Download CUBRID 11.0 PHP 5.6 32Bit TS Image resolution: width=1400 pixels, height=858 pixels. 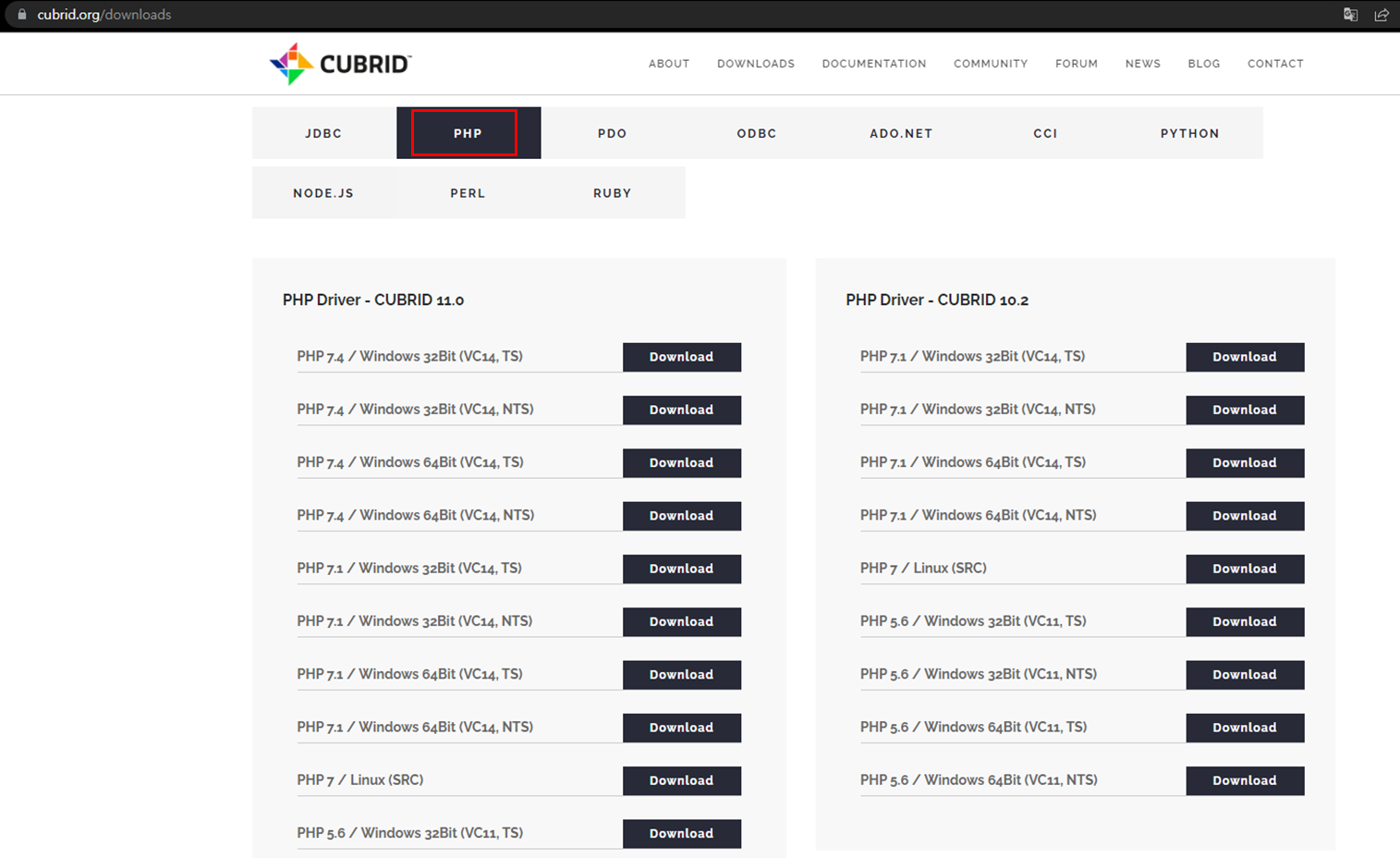(682, 833)
